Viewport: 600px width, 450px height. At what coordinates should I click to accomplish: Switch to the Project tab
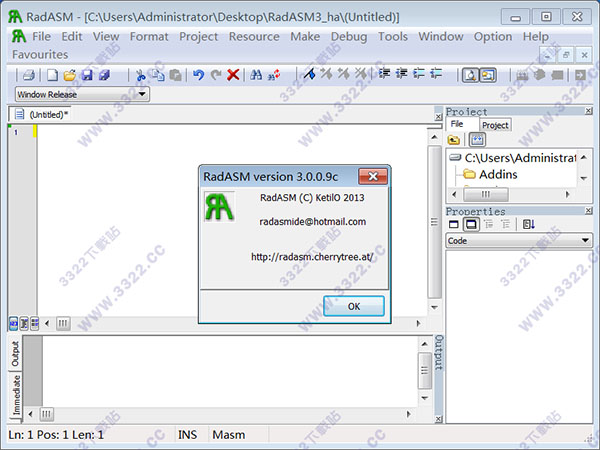[495, 125]
